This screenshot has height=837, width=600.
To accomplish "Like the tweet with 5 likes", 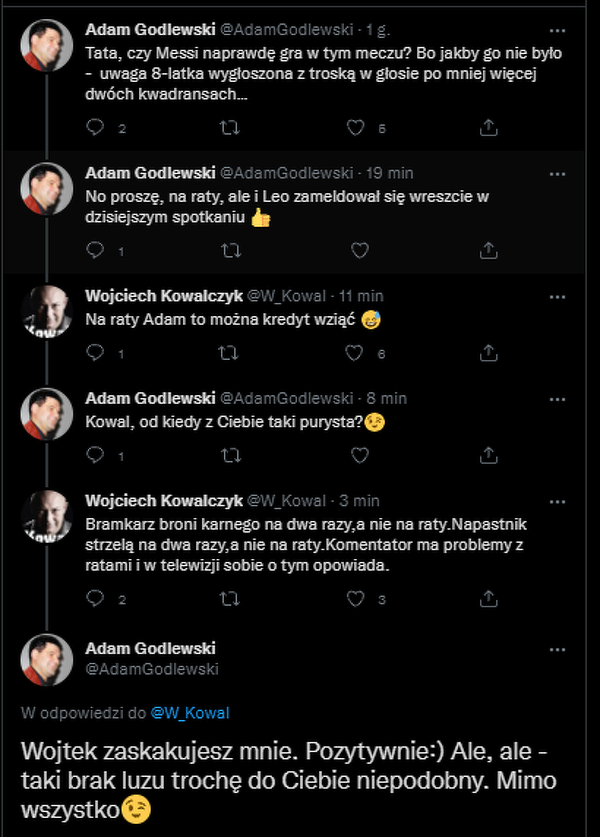I will point(355,128).
